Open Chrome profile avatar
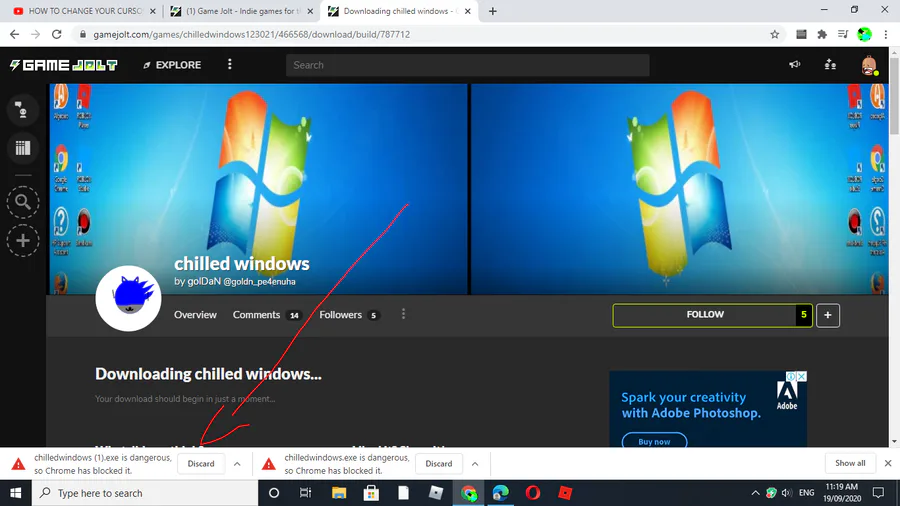This screenshot has width=900, height=506. [864, 34]
